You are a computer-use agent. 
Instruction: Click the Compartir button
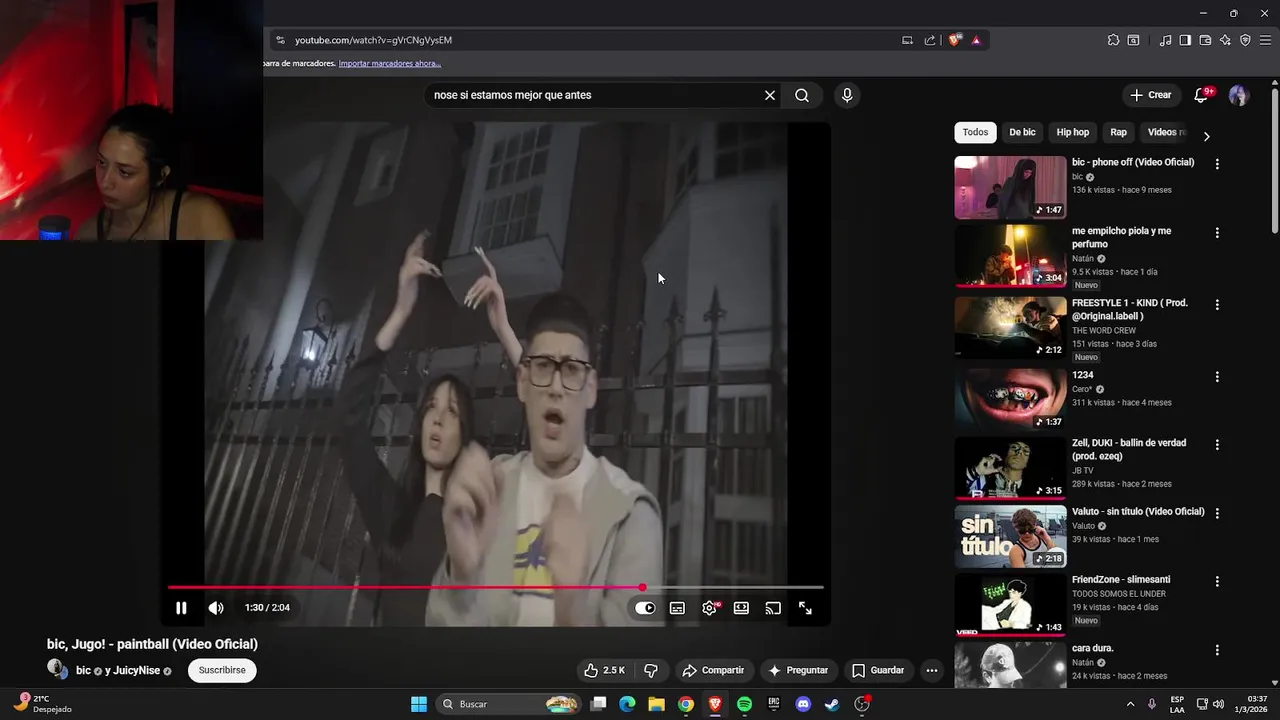click(x=713, y=670)
